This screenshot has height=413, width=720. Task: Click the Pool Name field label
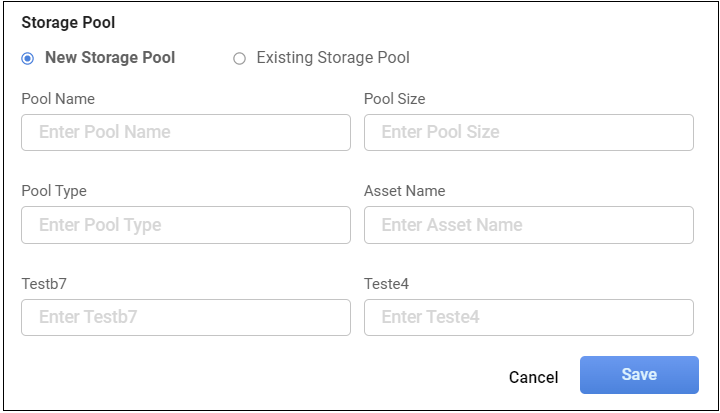(x=58, y=99)
